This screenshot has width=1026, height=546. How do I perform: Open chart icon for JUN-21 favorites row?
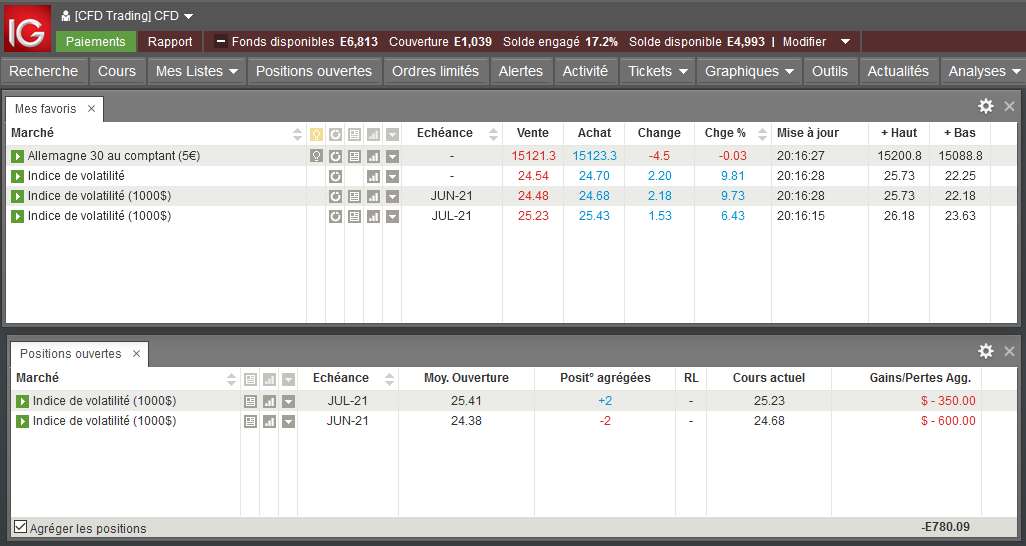coord(373,196)
